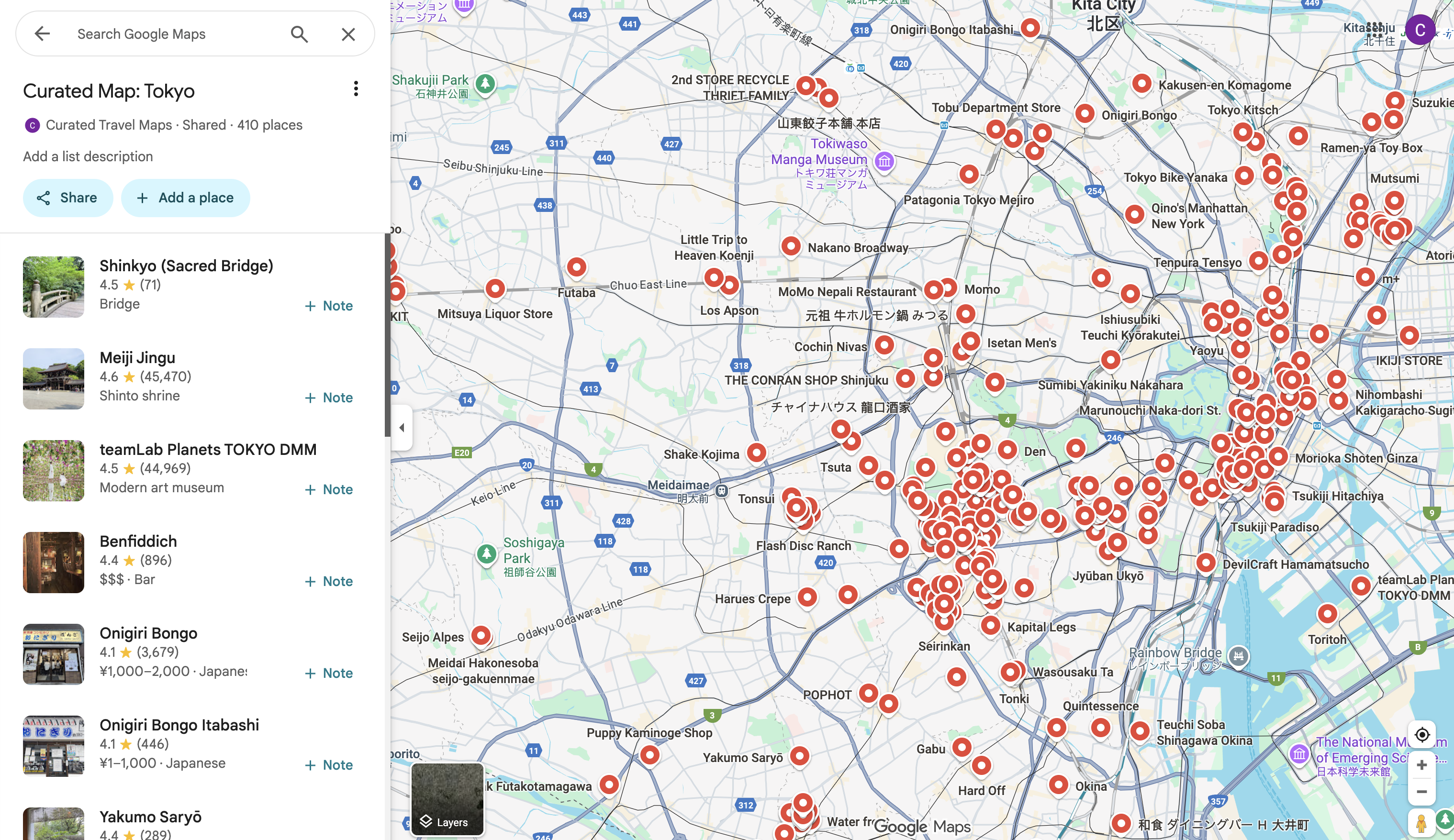Click the back arrow in search bar
The width and height of the screenshot is (1454, 840).
coord(42,34)
